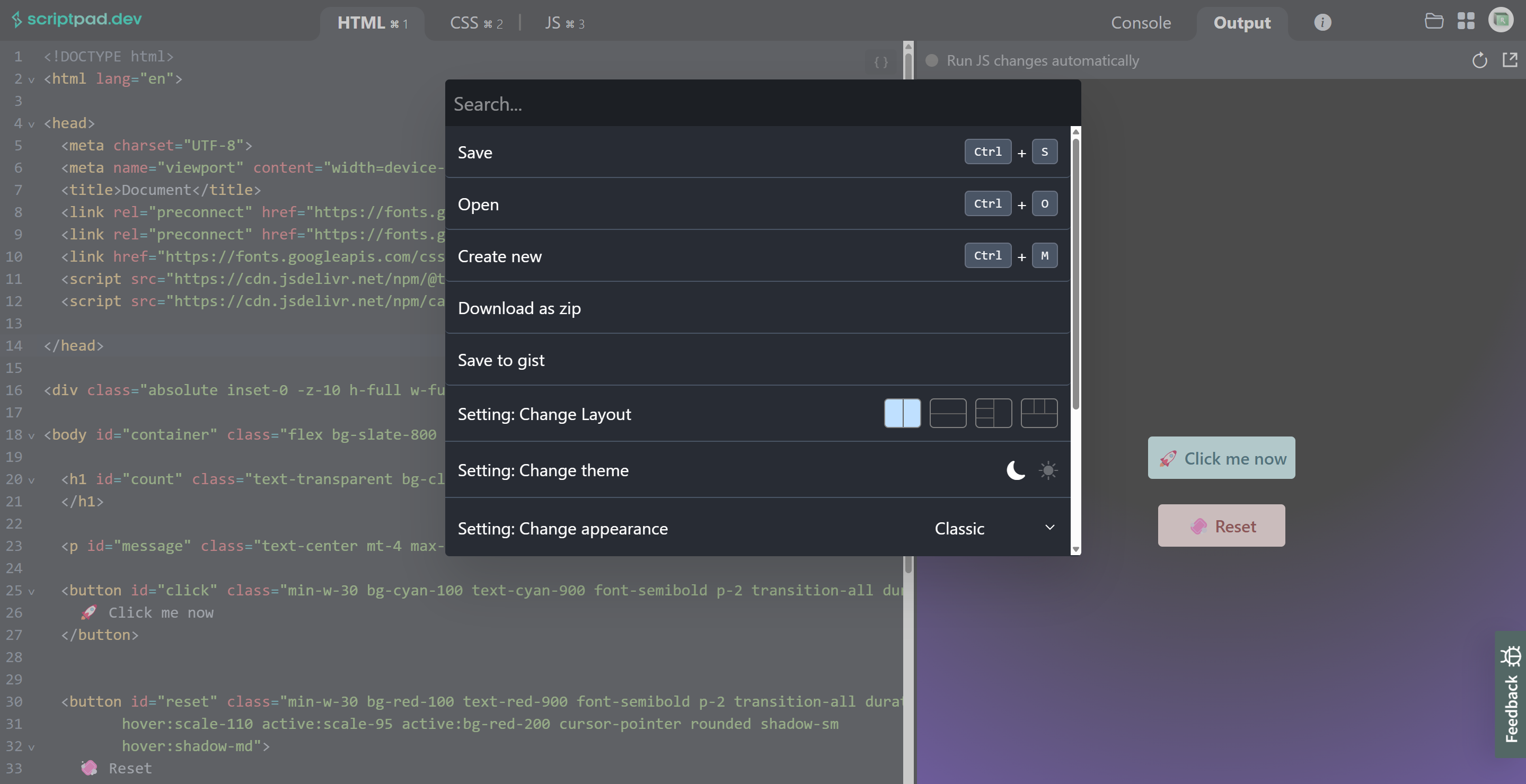Choose the top-split layout icon
The width and height of the screenshot is (1526, 784).
(x=1039, y=413)
